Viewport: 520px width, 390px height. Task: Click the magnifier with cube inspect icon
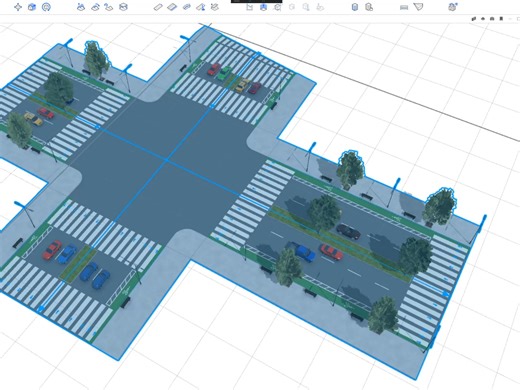point(277,7)
